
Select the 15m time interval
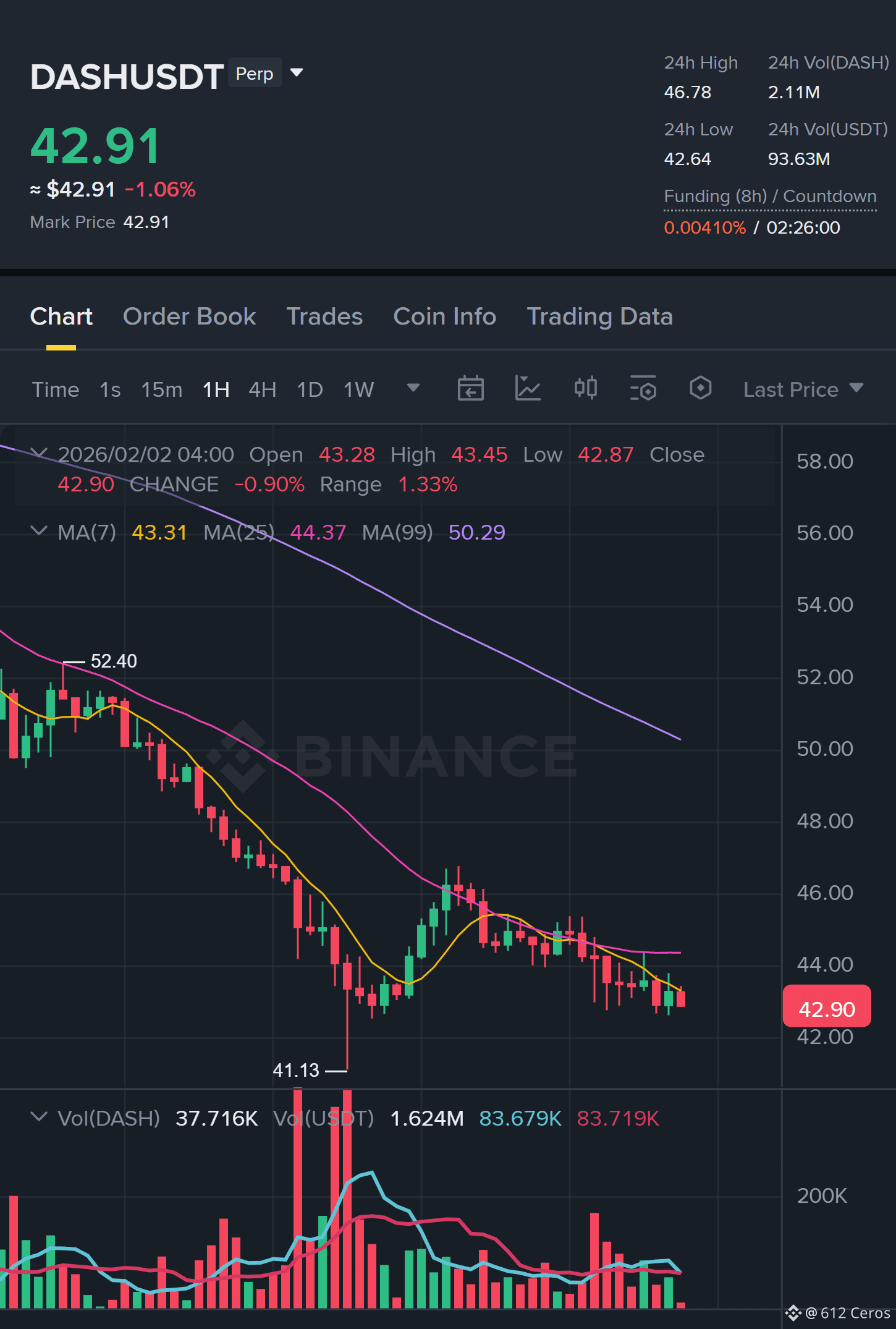pos(162,390)
